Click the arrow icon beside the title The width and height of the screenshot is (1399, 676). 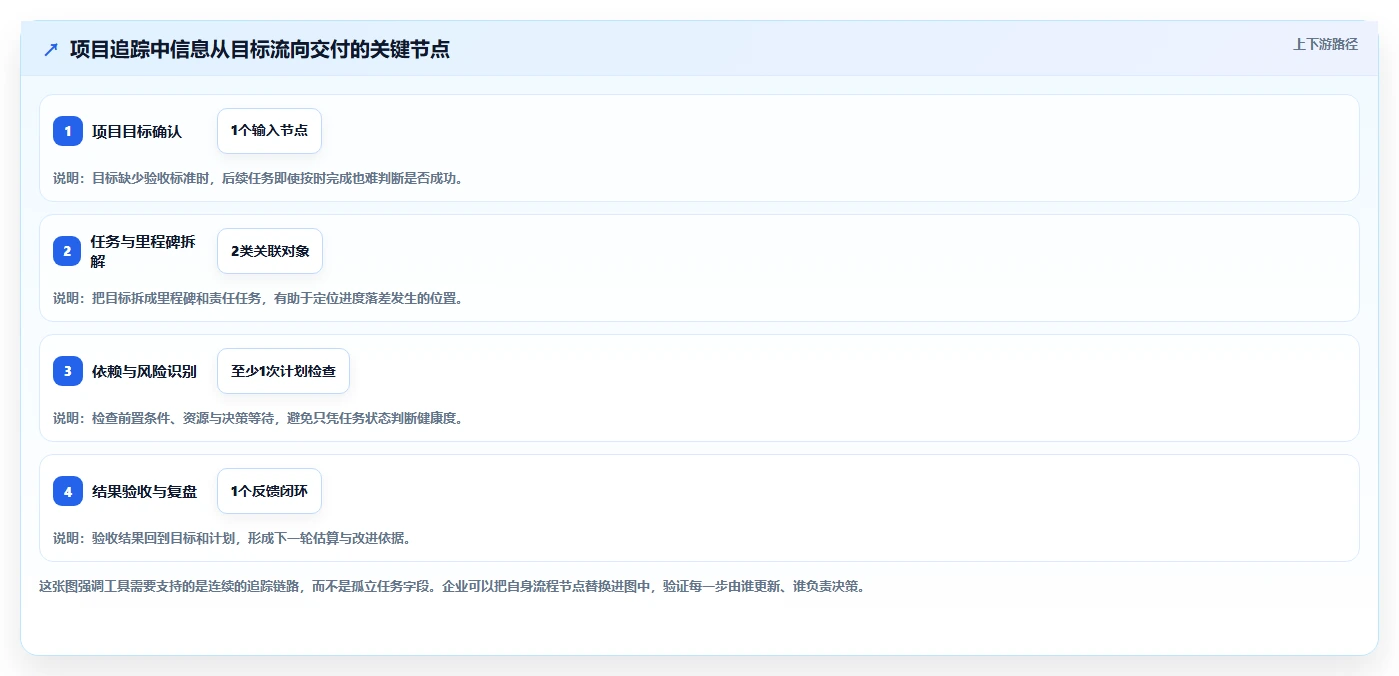point(51,49)
